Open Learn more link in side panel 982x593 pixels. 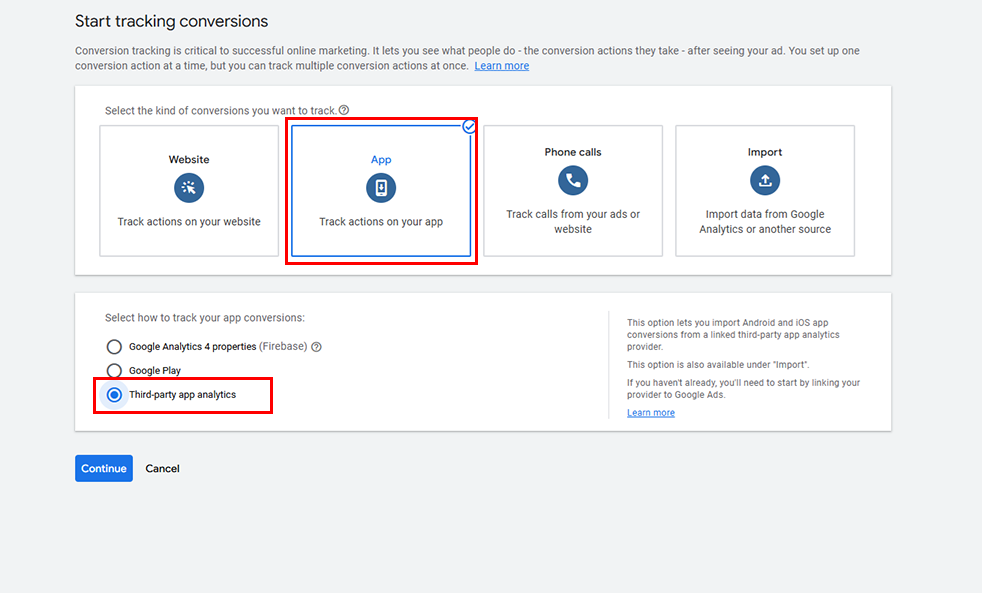click(x=651, y=413)
